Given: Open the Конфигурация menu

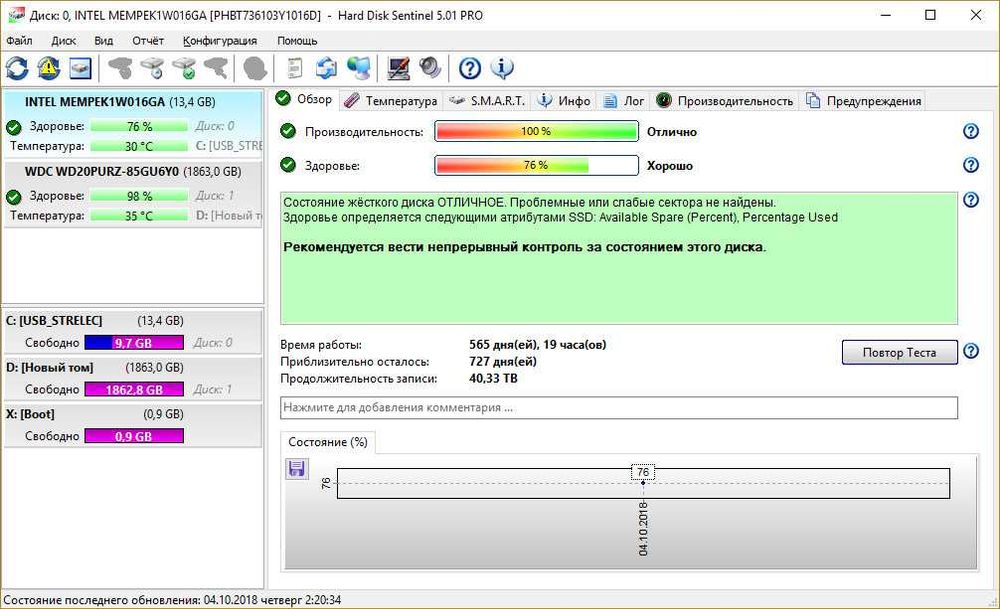Looking at the screenshot, I should coord(220,41).
